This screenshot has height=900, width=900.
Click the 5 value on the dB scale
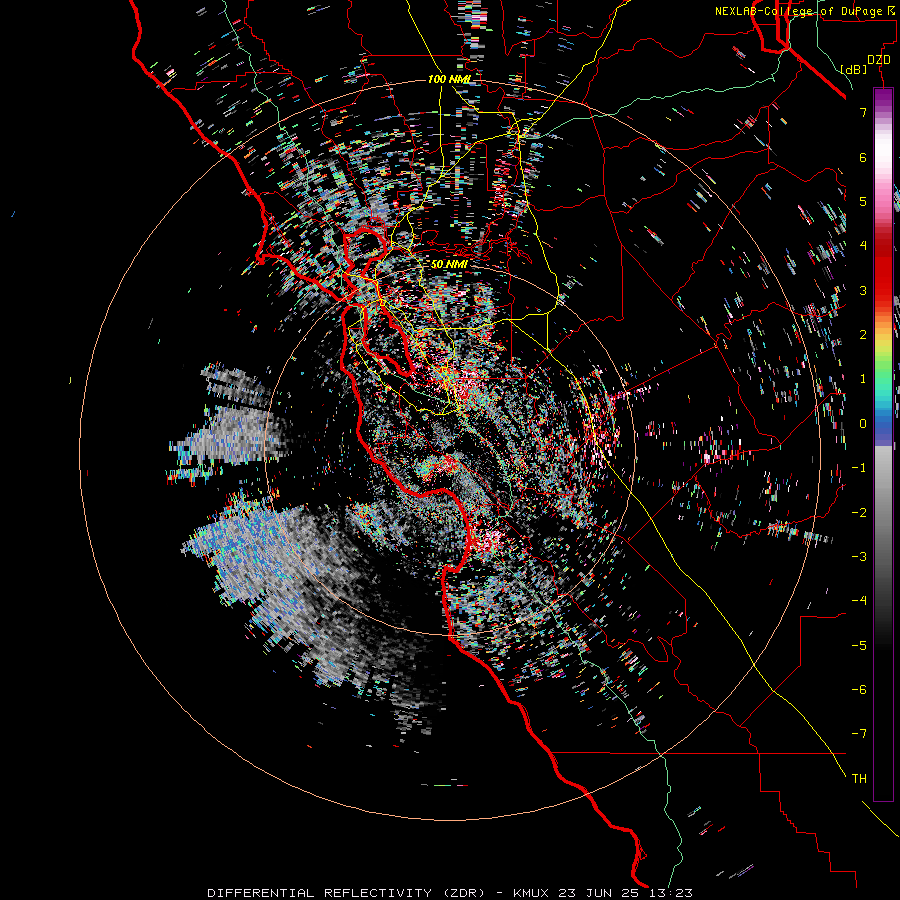click(863, 201)
